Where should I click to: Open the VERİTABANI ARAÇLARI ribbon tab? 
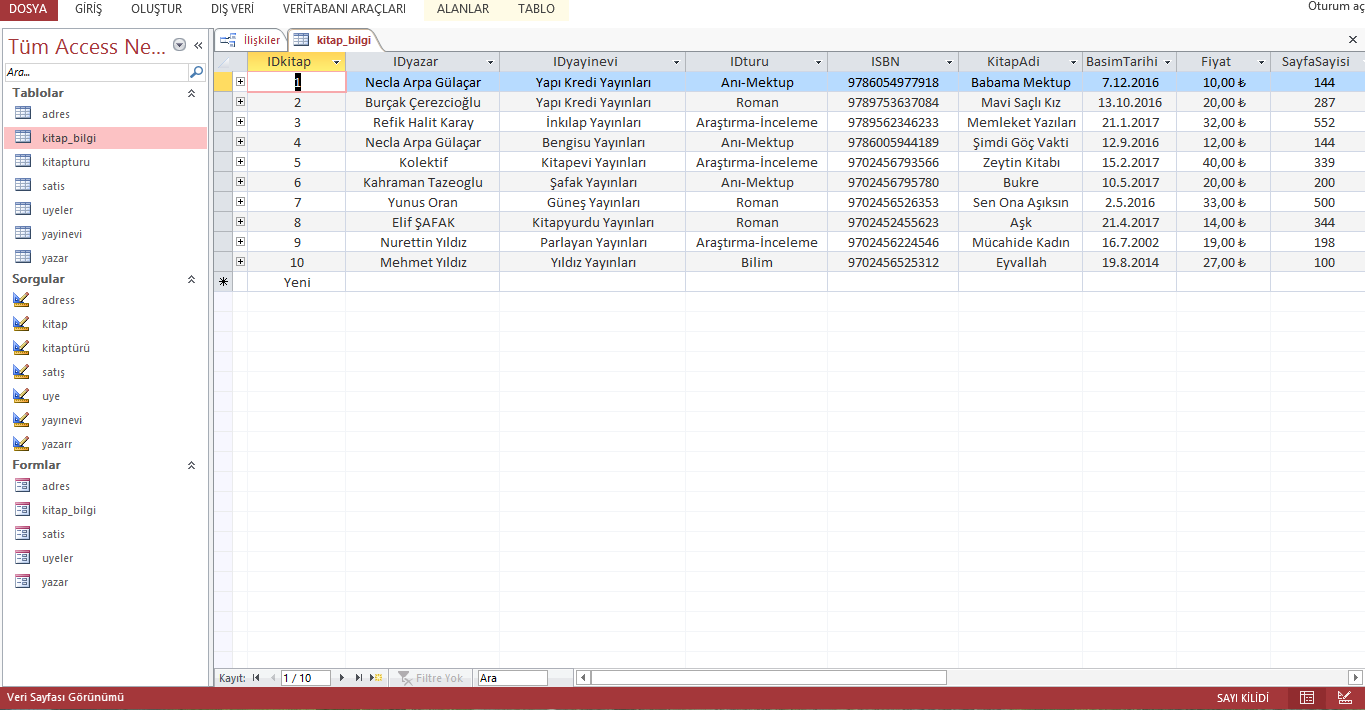(344, 9)
